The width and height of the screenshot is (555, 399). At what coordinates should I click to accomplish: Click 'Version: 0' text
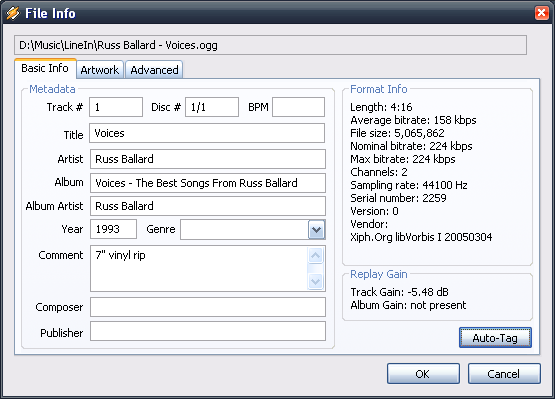[x=374, y=211]
